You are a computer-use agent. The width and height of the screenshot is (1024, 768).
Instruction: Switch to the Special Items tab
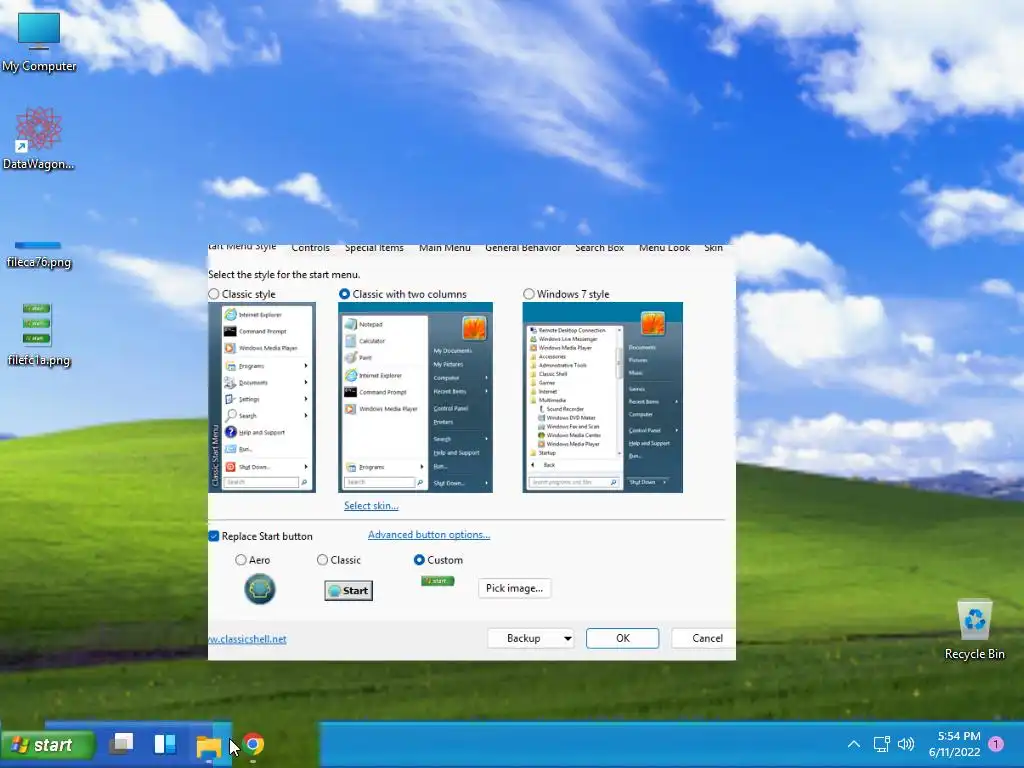(374, 248)
